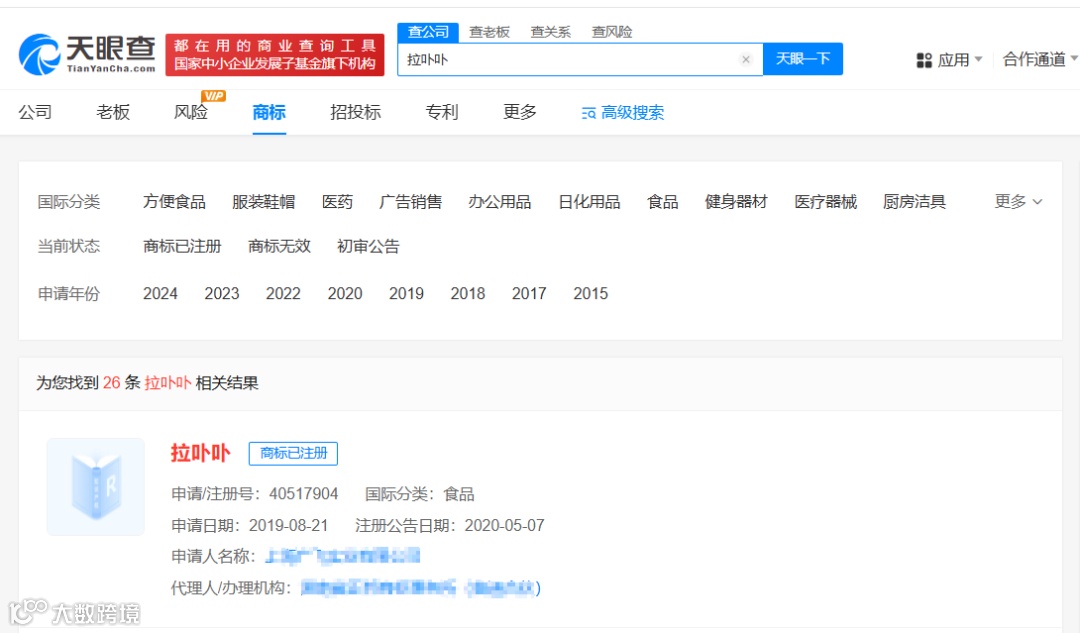1080x633 pixels.
Task: Select application date 2019-08-21
Action: [288, 526]
